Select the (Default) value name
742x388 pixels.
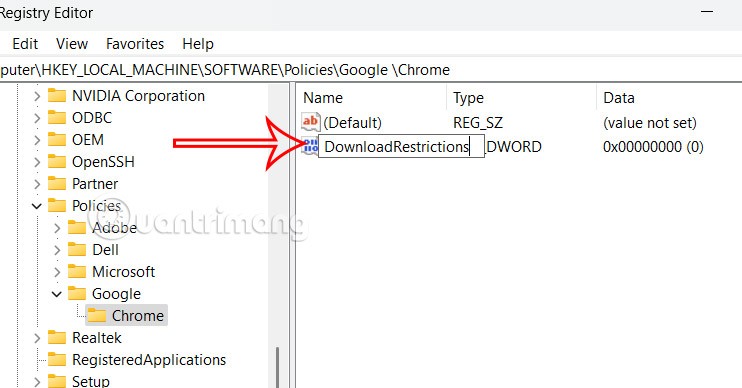(353, 123)
